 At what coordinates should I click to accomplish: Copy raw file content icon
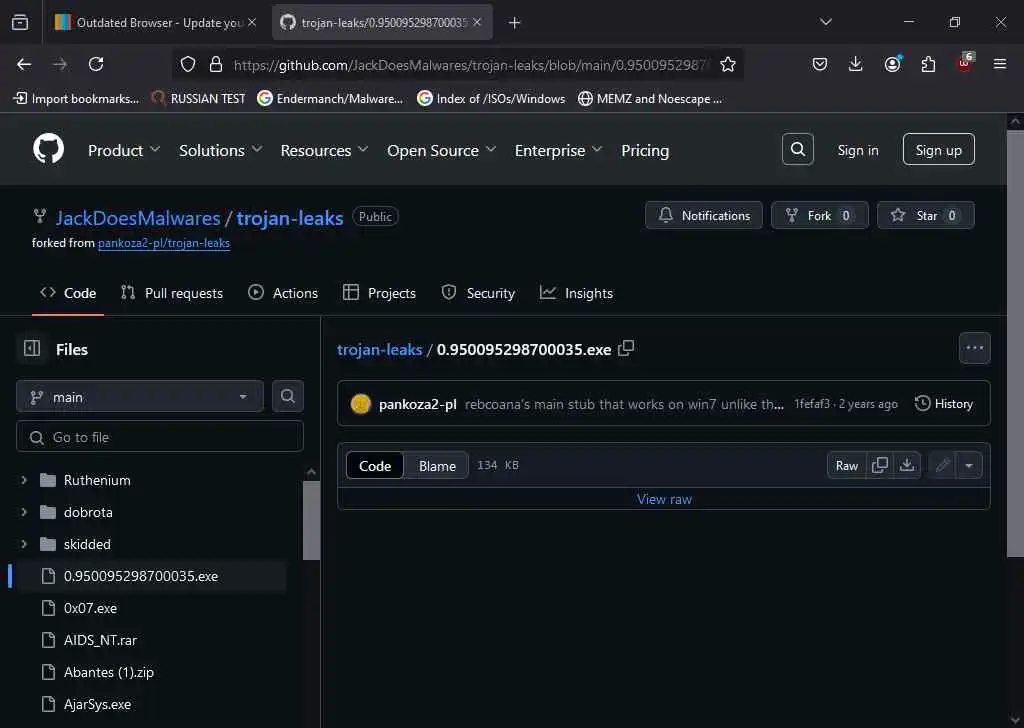pyautogui.click(x=880, y=466)
